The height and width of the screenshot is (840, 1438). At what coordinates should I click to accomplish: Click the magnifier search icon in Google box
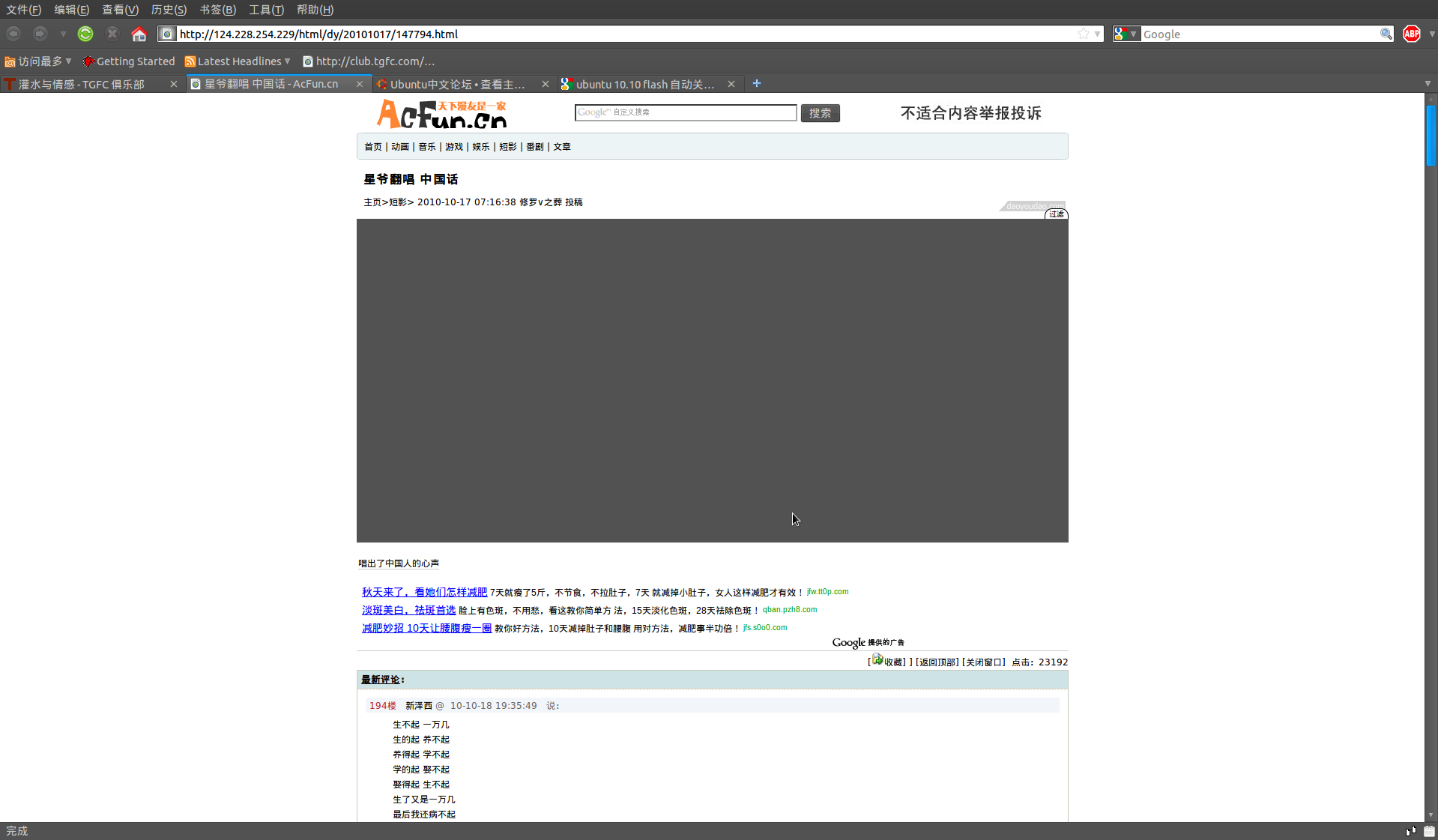pos(1386,34)
